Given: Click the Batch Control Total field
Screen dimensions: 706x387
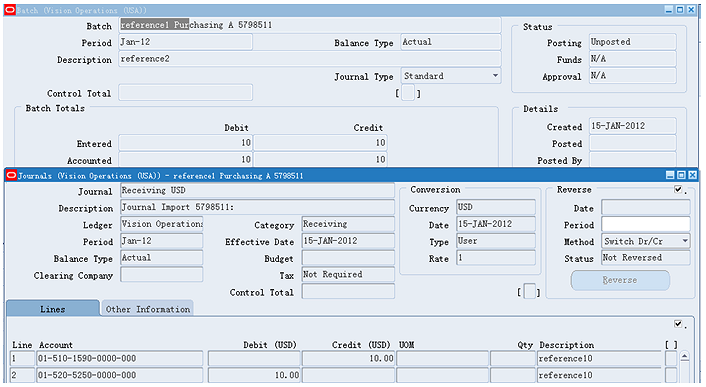Looking at the screenshot, I should tap(186, 93).
